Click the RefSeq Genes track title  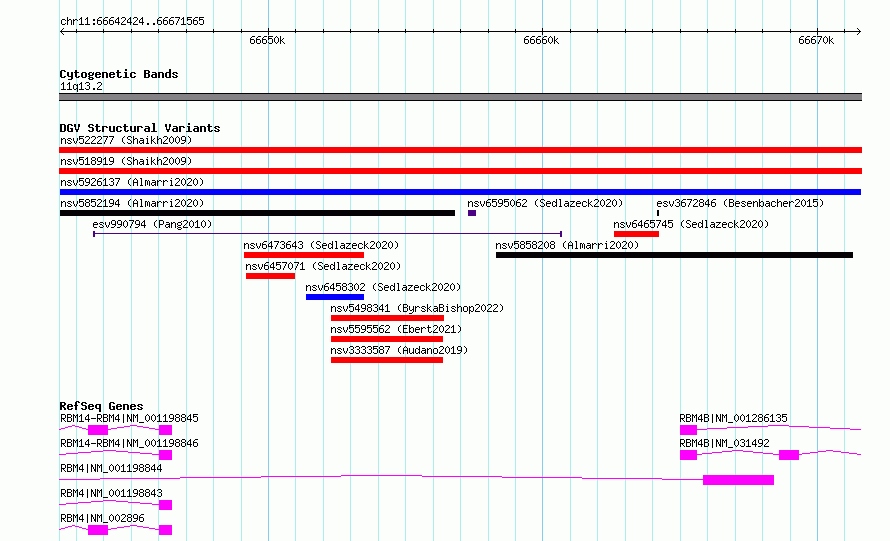point(101,406)
